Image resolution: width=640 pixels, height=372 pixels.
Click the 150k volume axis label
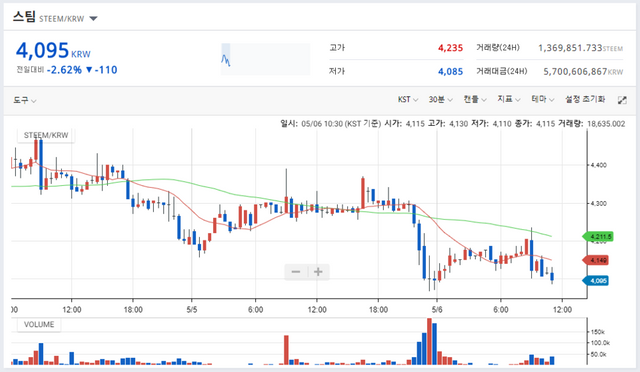click(598, 332)
